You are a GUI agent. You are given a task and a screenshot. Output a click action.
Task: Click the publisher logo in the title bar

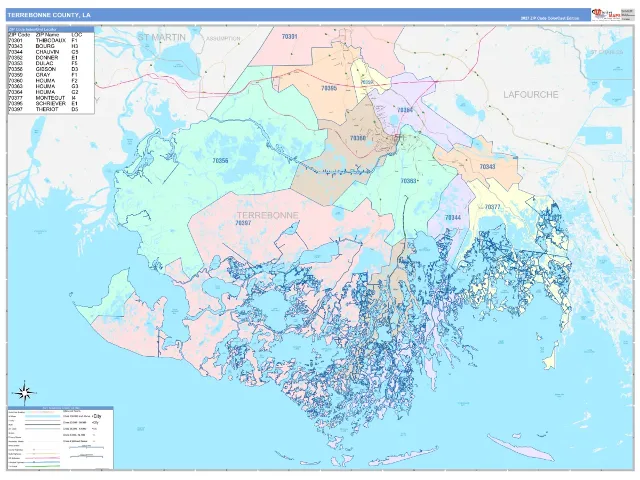606,15
